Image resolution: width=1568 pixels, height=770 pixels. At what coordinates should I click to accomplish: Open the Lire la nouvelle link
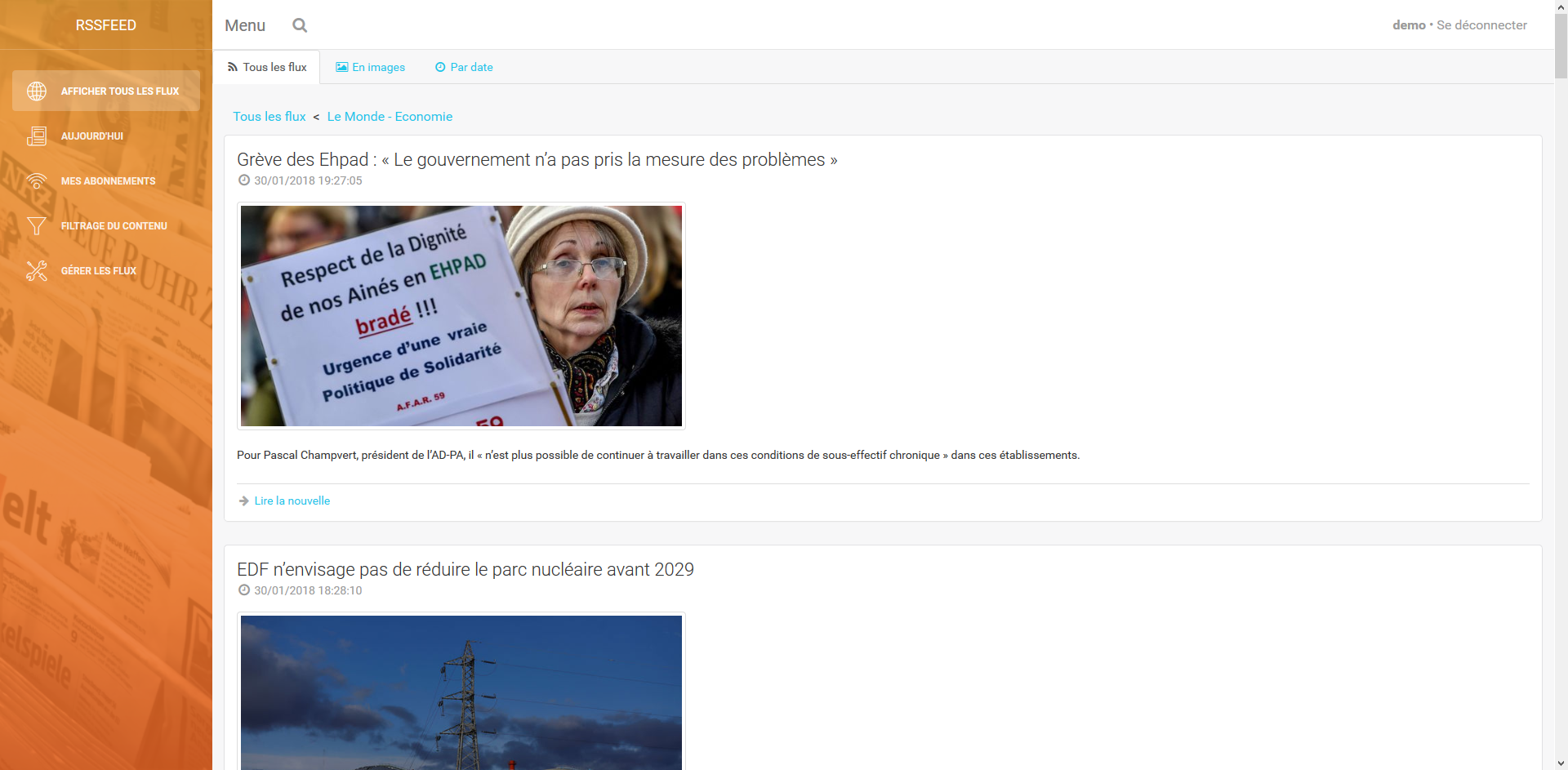(292, 501)
